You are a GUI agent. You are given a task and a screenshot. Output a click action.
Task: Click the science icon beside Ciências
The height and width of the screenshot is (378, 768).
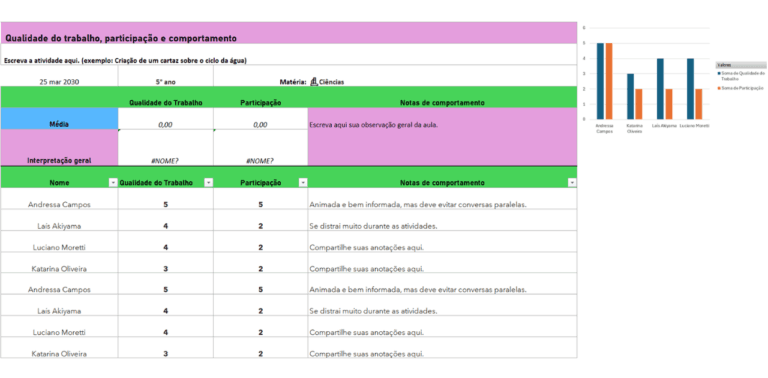(x=314, y=82)
